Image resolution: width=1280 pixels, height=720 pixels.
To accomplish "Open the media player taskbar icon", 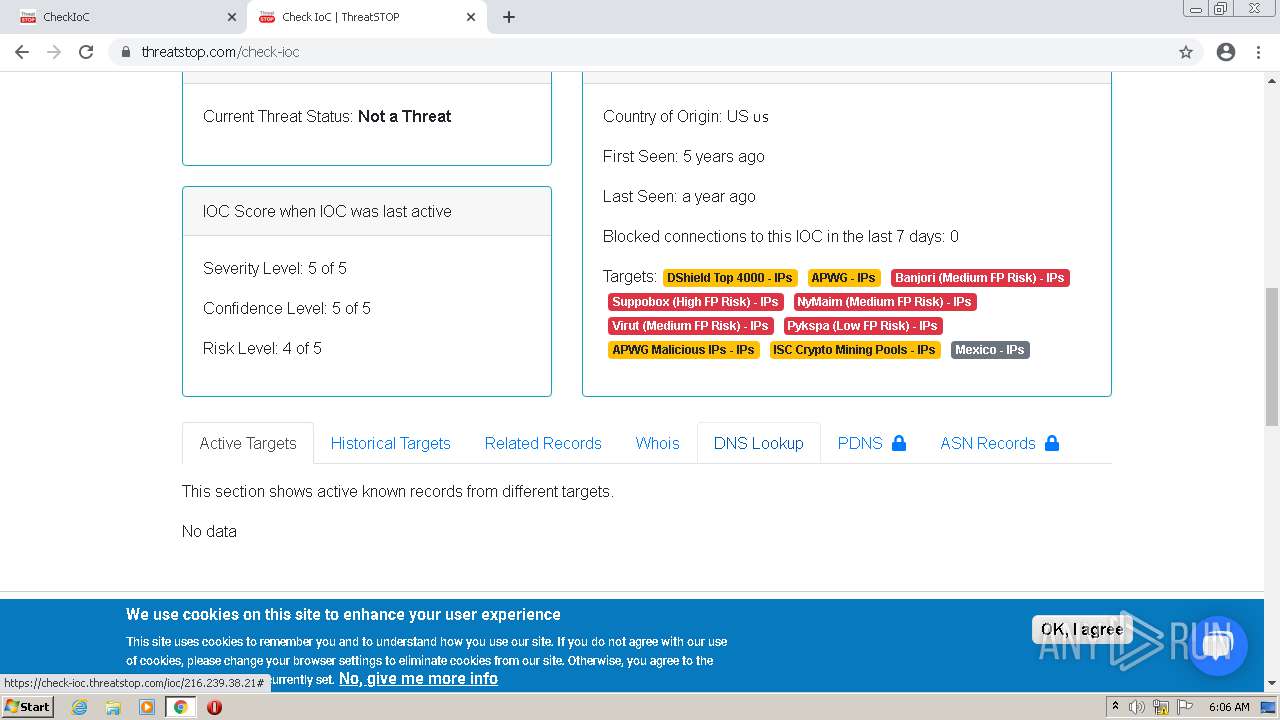I will pyautogui.click(x=147, y=707).
